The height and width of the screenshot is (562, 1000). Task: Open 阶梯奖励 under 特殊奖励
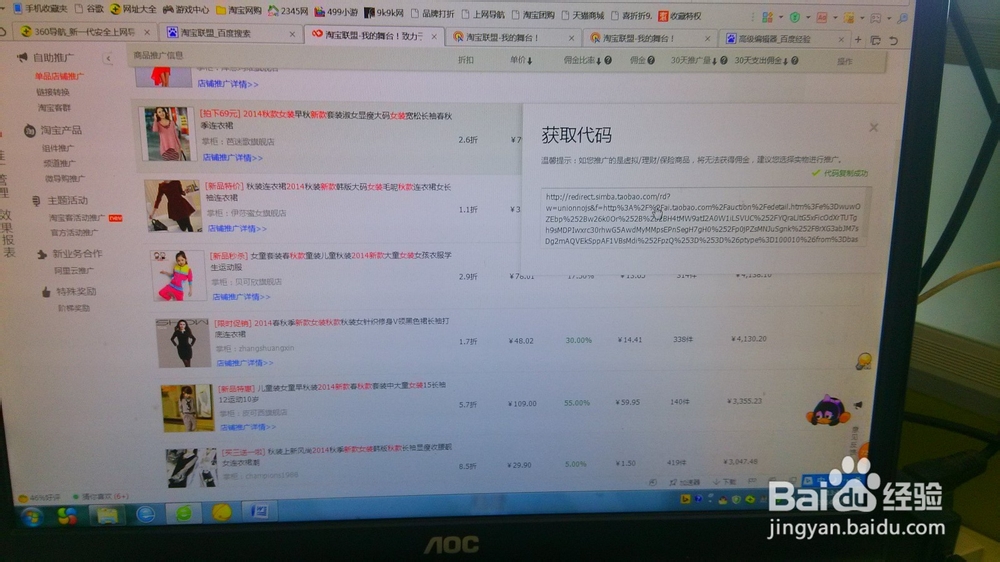(x=74, y=308)
